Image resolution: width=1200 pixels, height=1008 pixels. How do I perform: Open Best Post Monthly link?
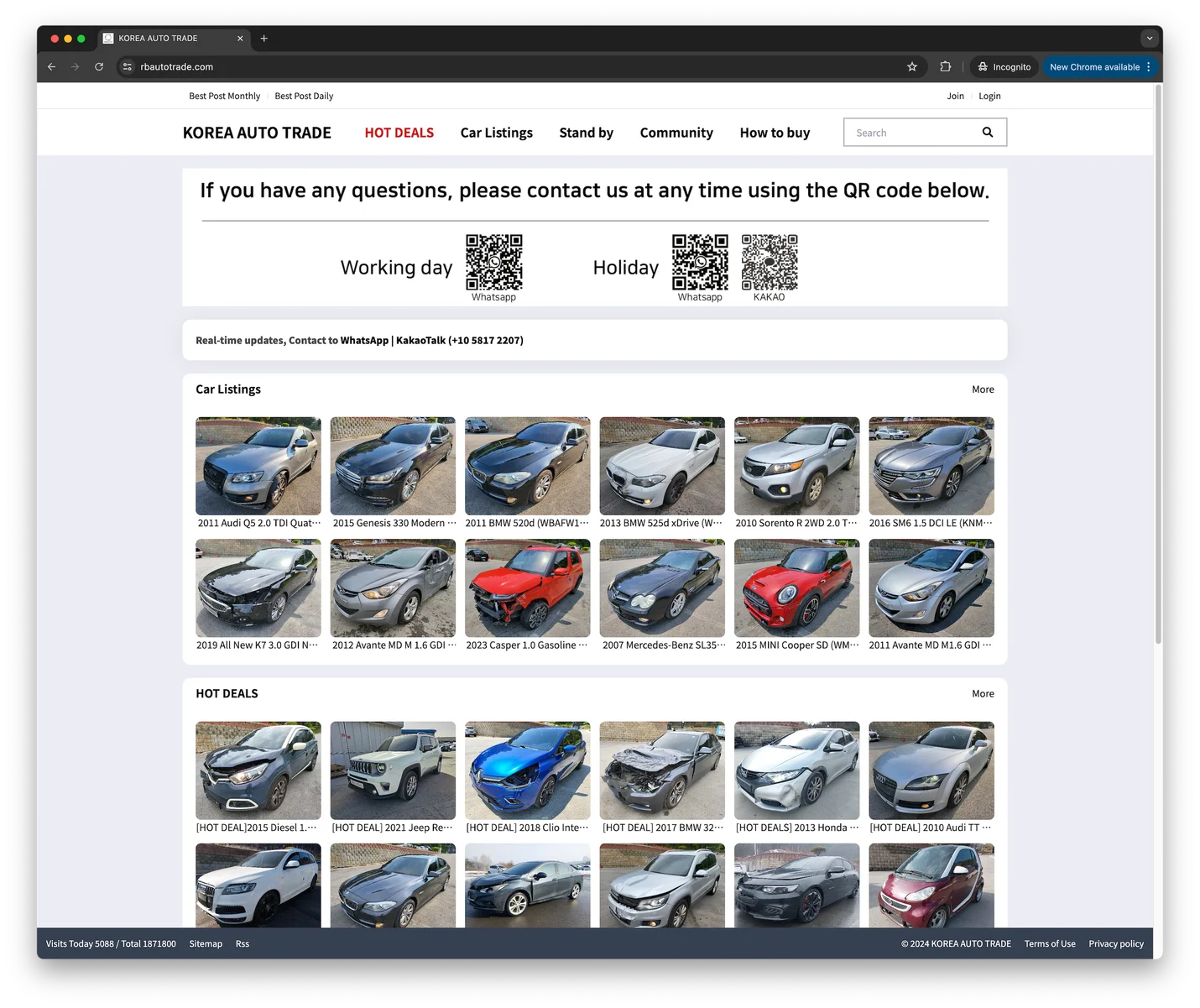[x=225, y=97]
